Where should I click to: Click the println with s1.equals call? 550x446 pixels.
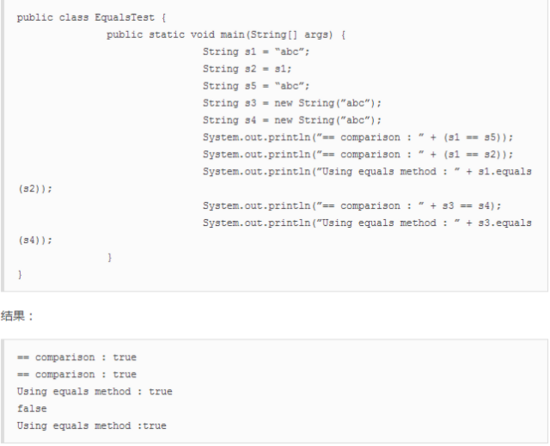pos(367,172)
